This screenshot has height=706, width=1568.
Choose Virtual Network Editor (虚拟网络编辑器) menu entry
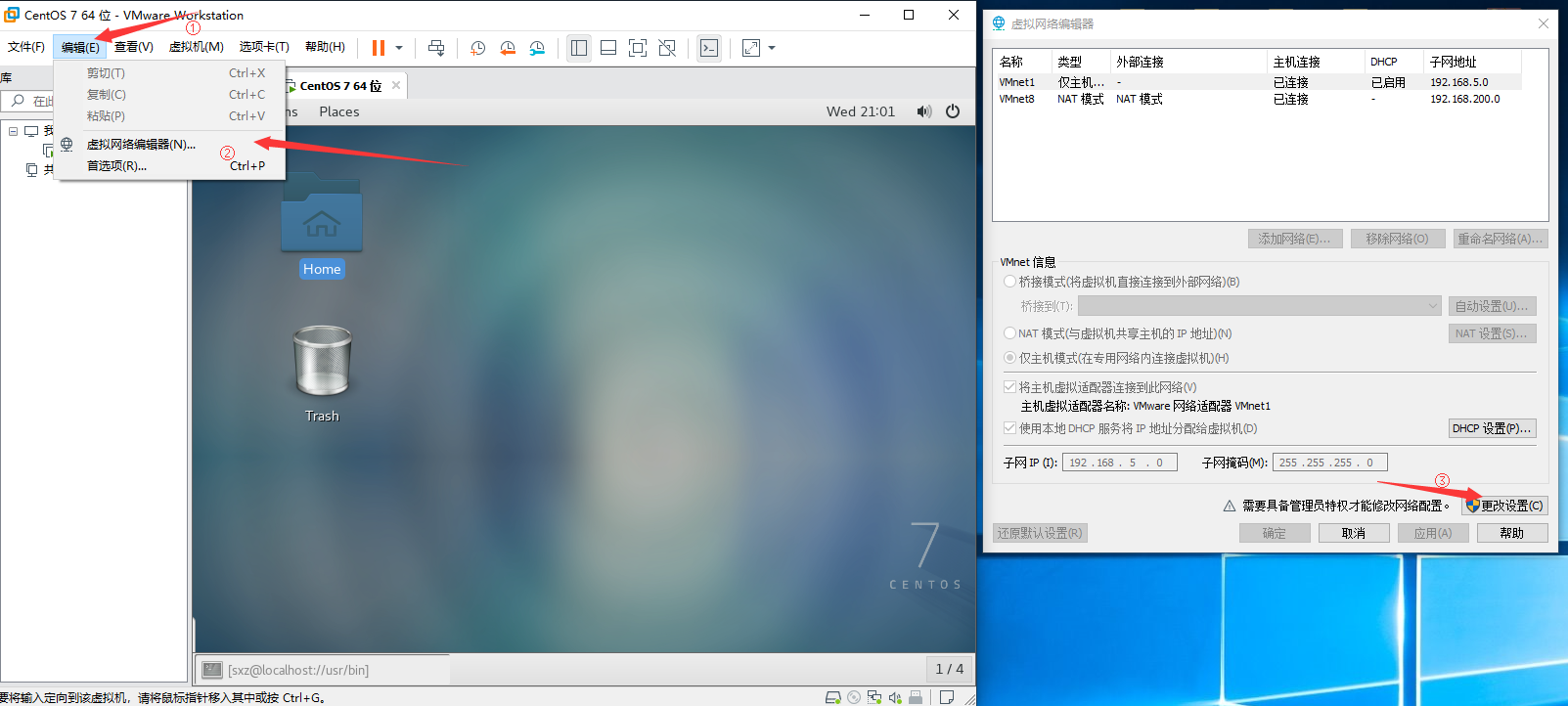169,145
